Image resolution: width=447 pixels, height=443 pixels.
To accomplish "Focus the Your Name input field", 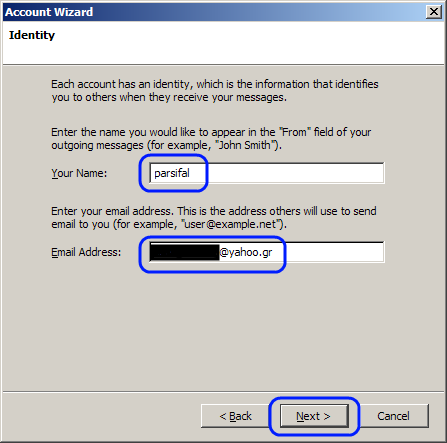I will click(267, 173).
